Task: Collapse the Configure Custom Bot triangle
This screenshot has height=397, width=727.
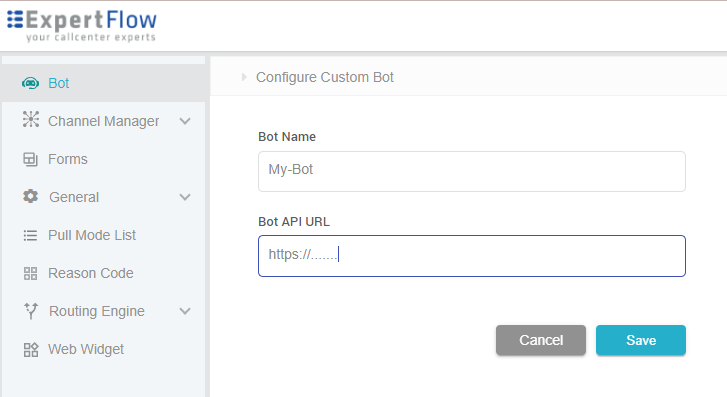Action: point(244,77)
